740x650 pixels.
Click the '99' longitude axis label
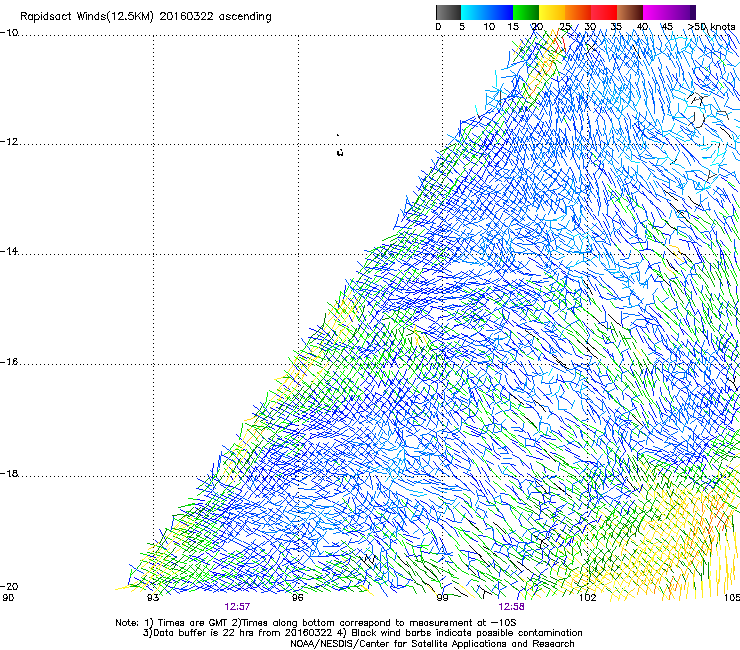tap(442, 598)
